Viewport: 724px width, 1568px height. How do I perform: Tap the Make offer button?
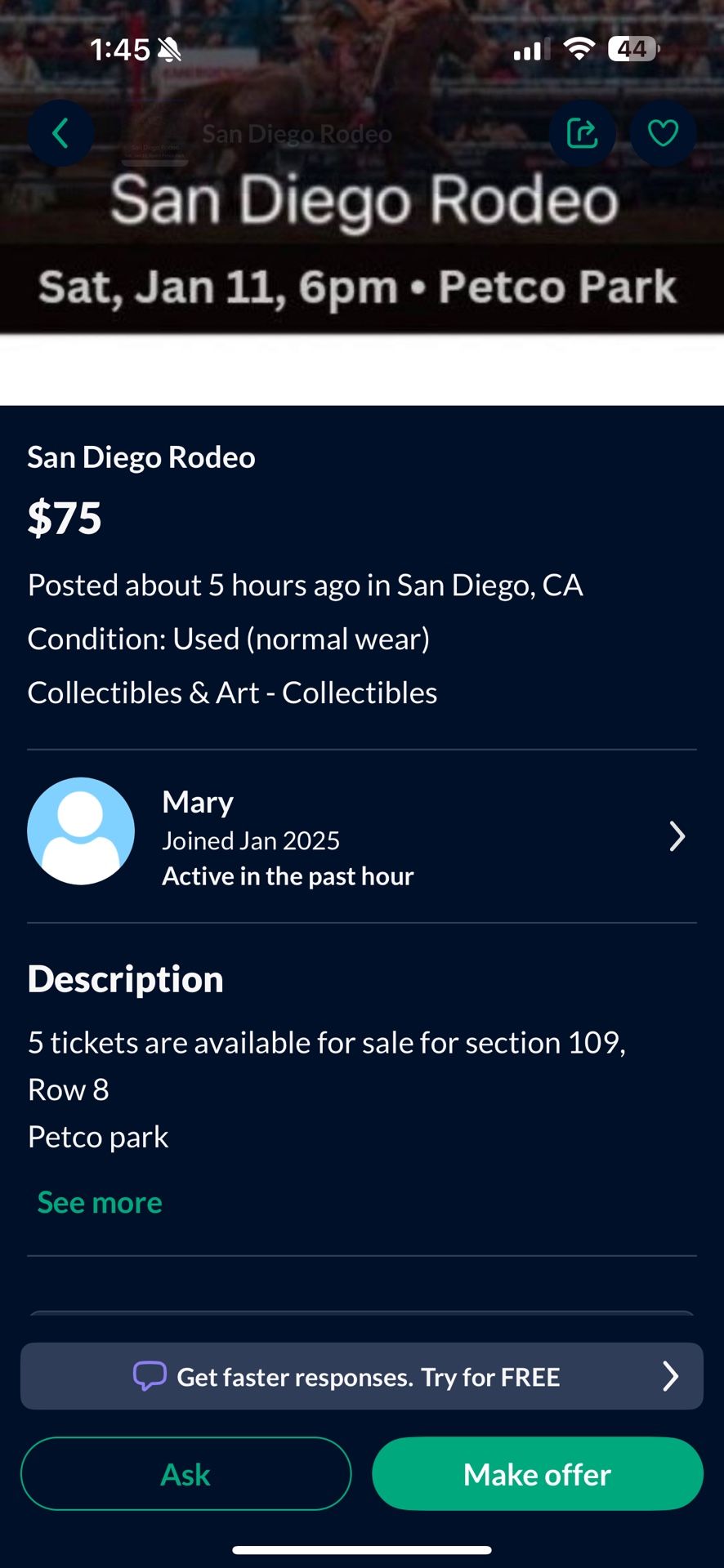[x=538, y=1474]
